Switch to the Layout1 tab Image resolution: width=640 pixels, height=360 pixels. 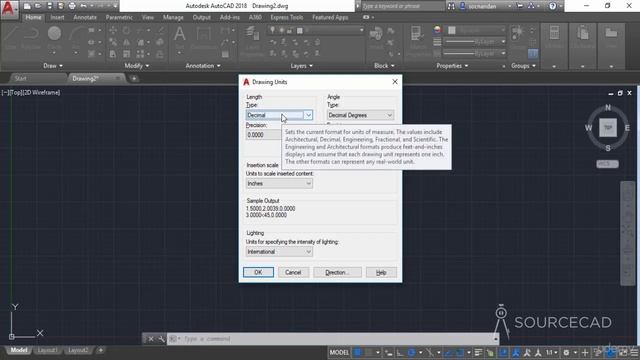point(47,350)
